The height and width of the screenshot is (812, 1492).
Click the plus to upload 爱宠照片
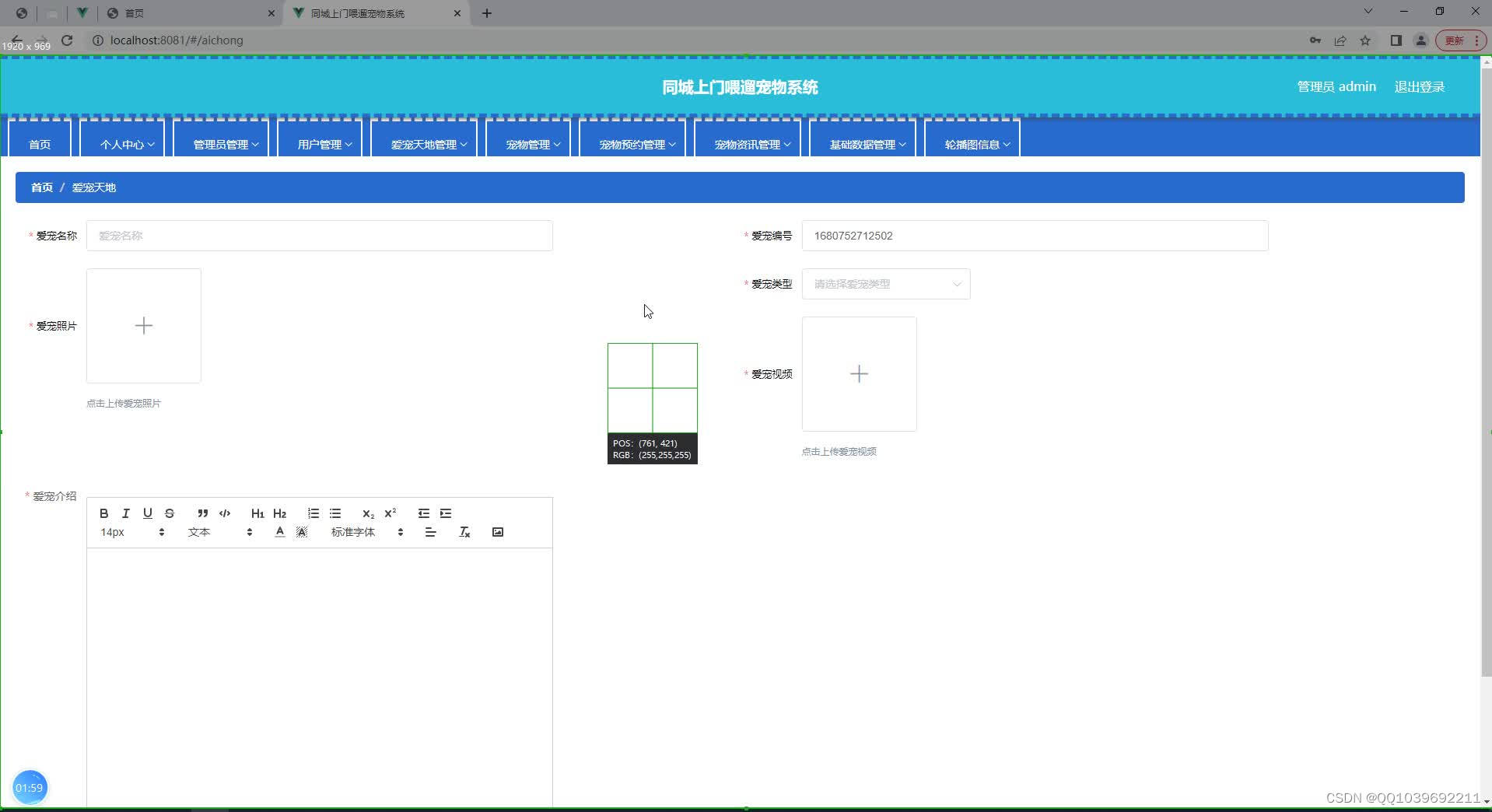pyautogui.click(x=144, y=326)
